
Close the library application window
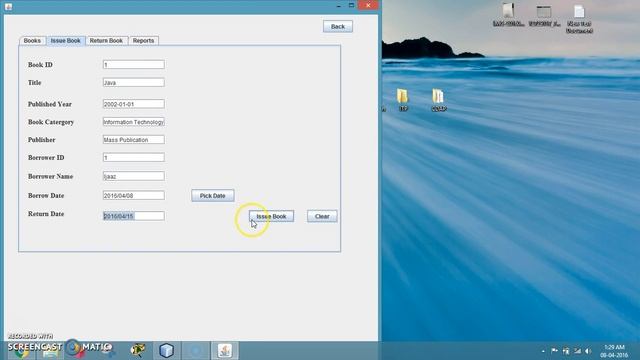368,5
